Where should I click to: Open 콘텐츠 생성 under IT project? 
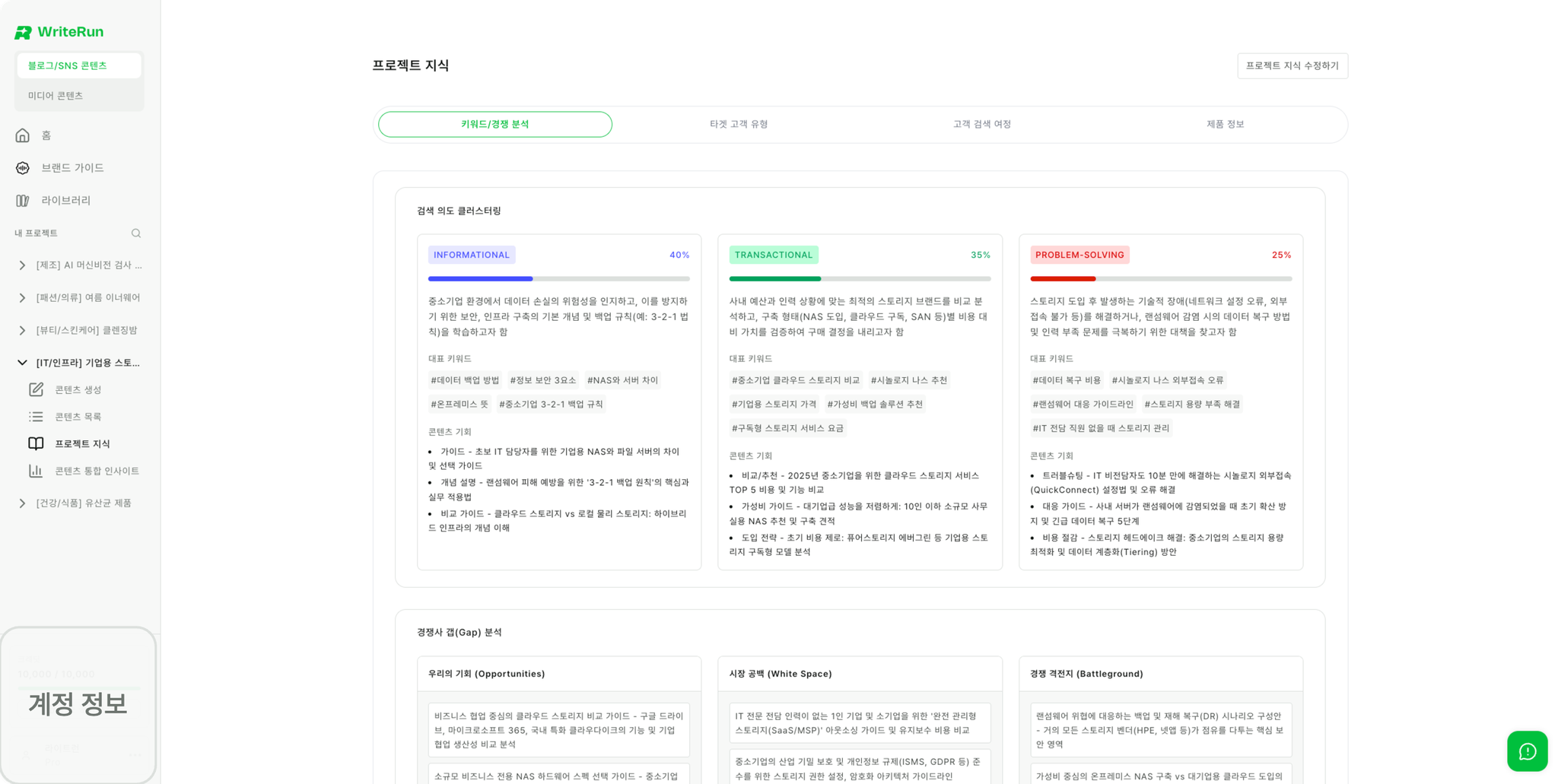click(79, 389)
